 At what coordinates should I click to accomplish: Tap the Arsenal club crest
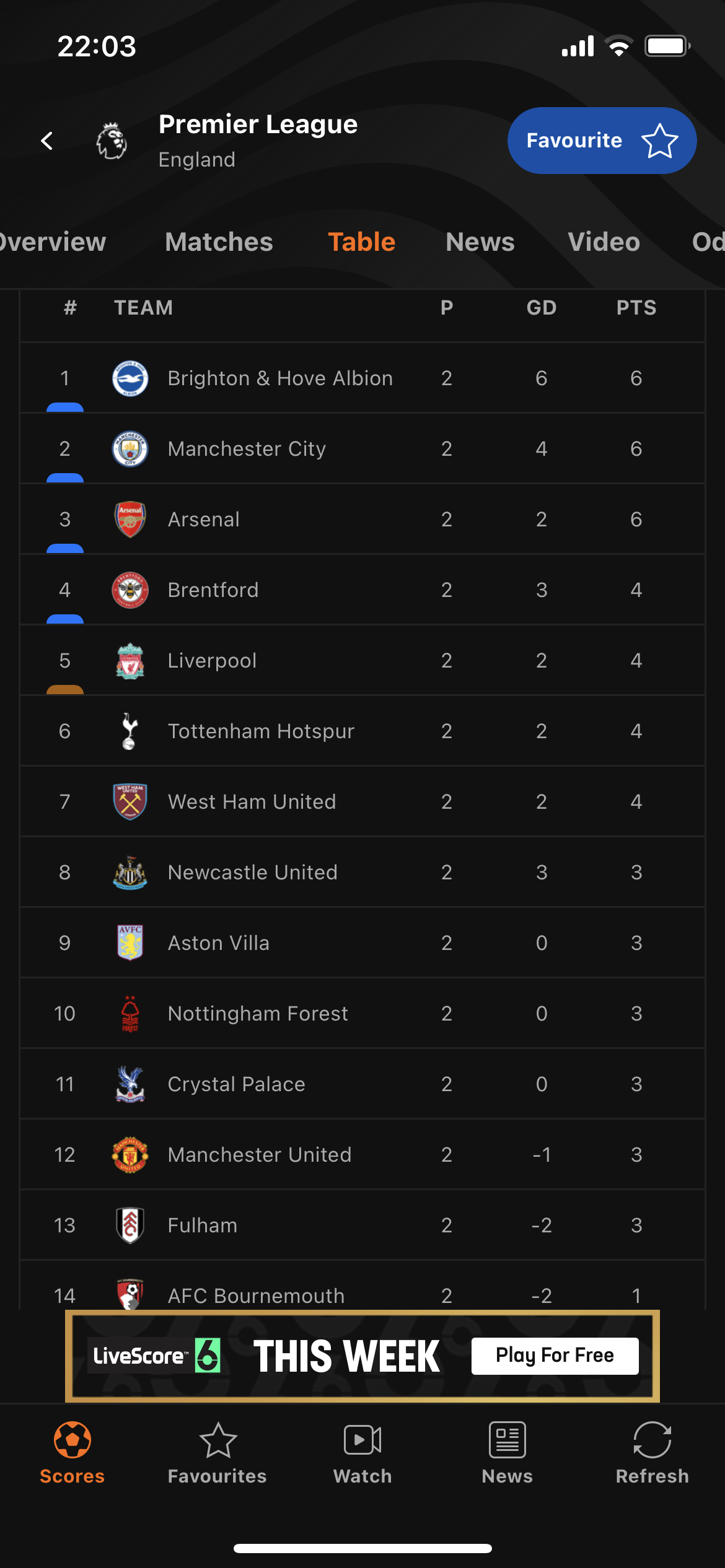pyautogui.click(x=130, y=519)
